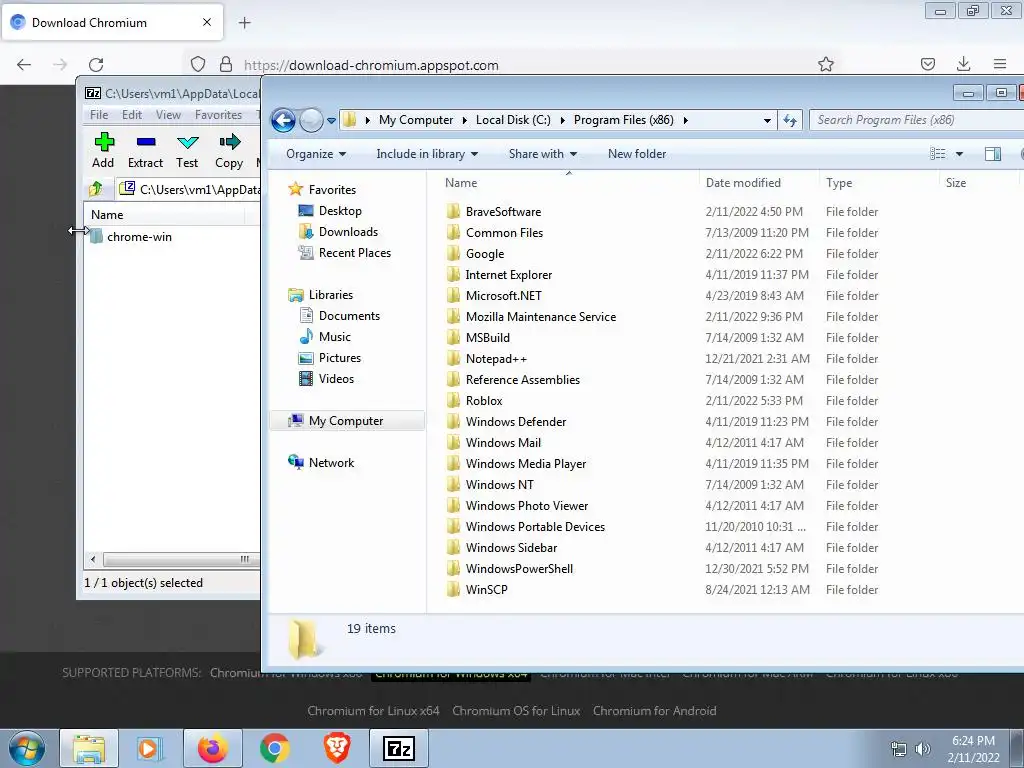Go back in Explorer window
This screenshot has height=768, width=1024.
[x=283, y=120]
